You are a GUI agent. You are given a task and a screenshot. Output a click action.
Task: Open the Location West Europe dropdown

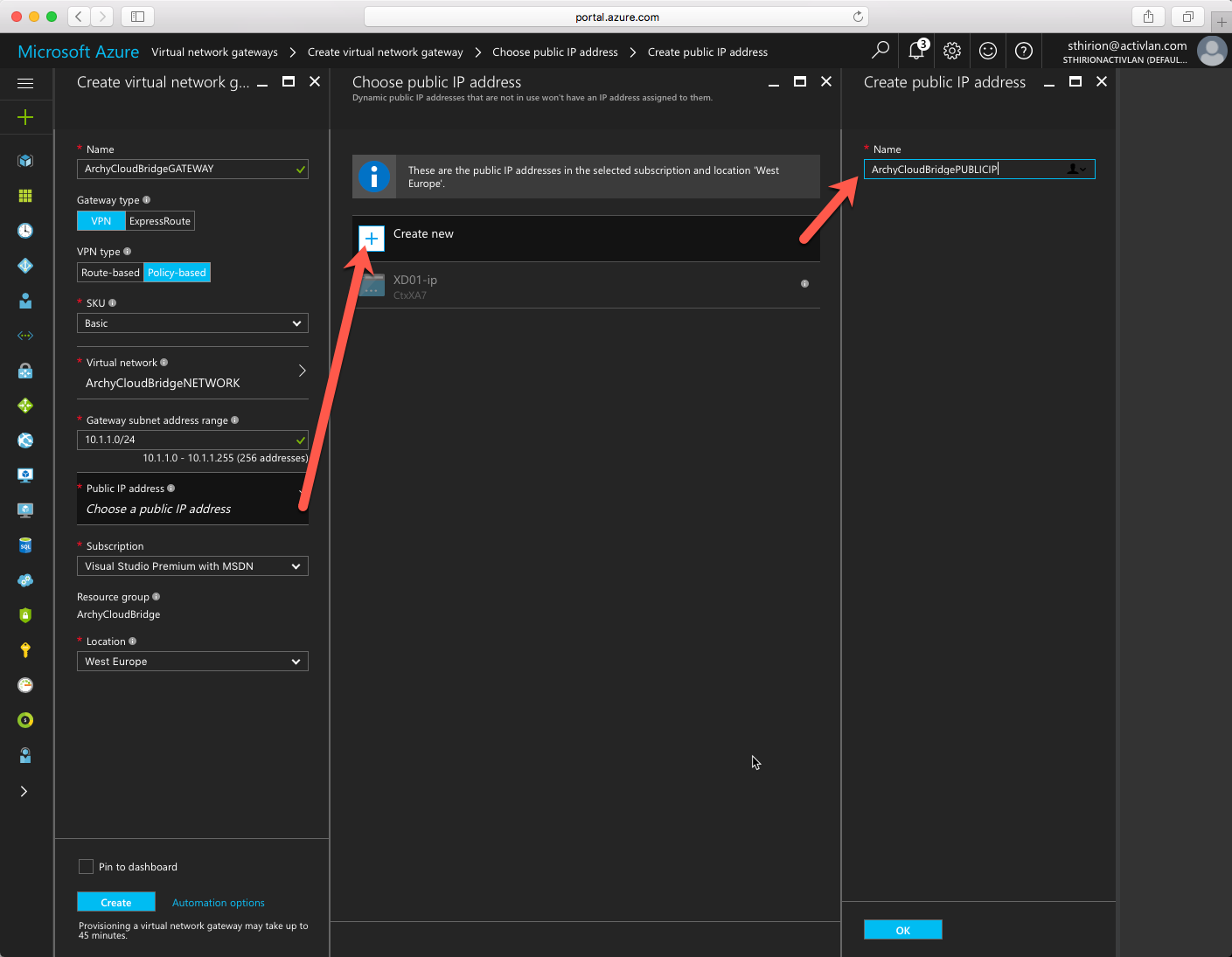[x=192, y=662]
